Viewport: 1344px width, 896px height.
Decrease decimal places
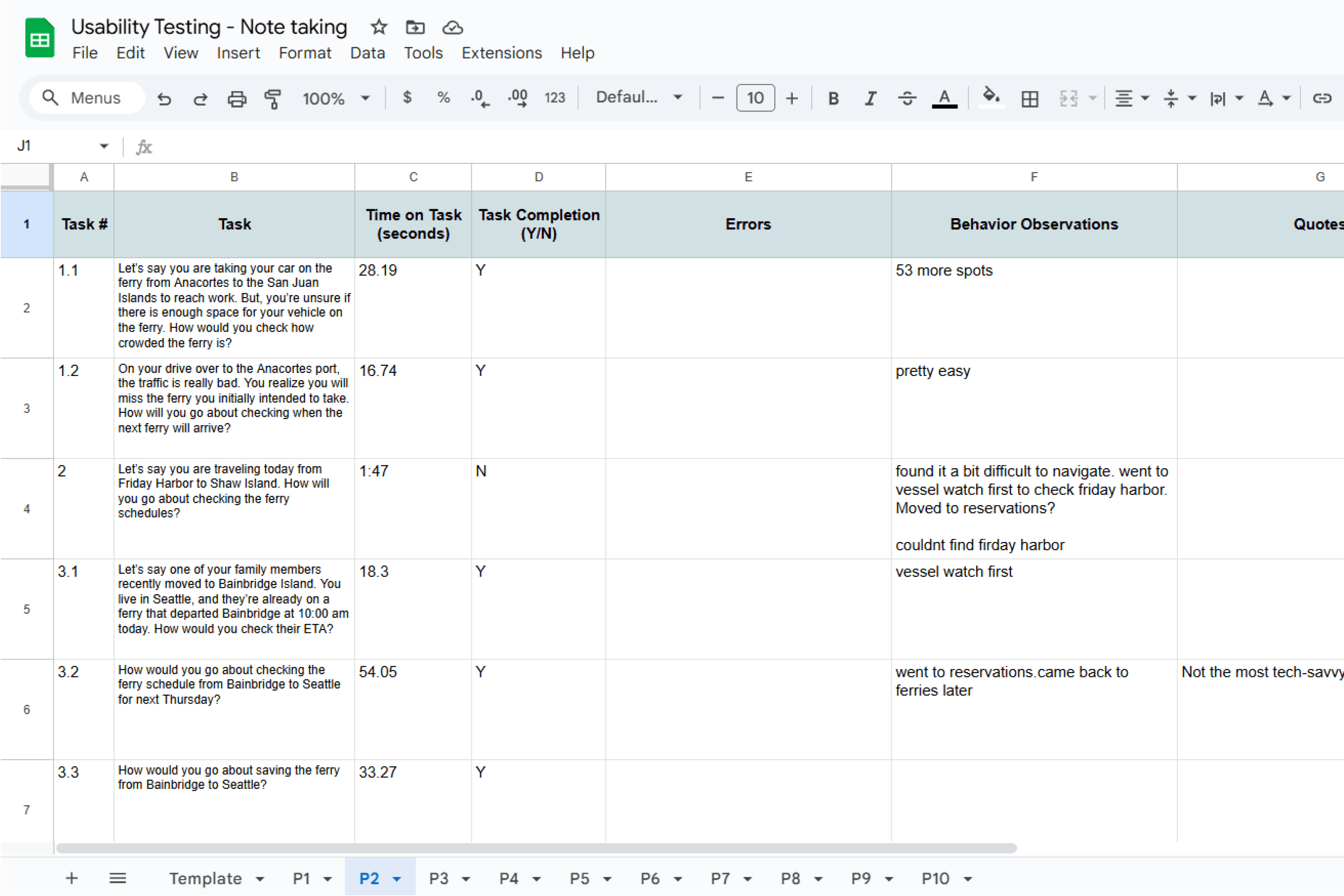point(480,98)
